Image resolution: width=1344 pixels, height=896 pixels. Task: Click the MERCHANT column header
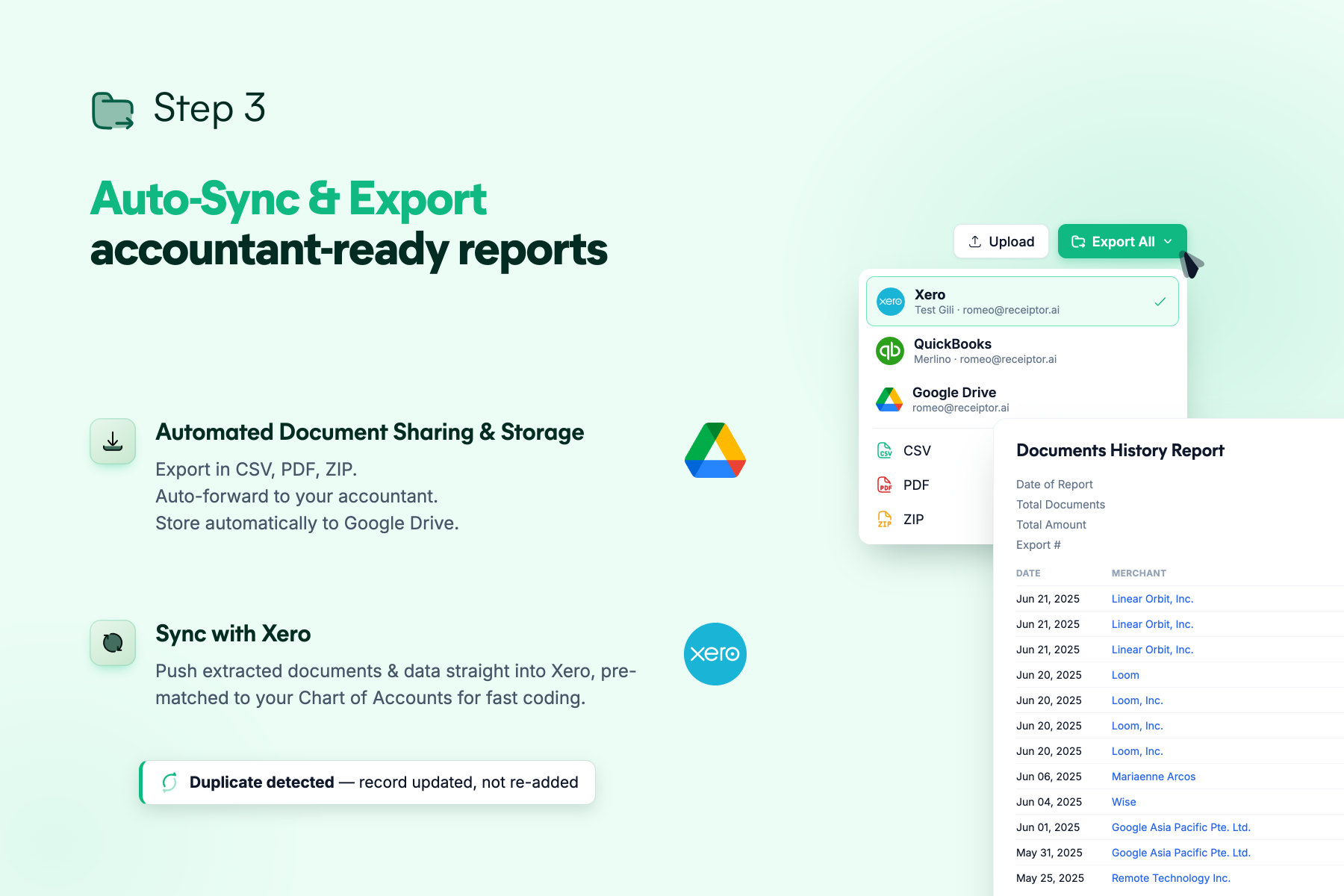pos(1139,573)
